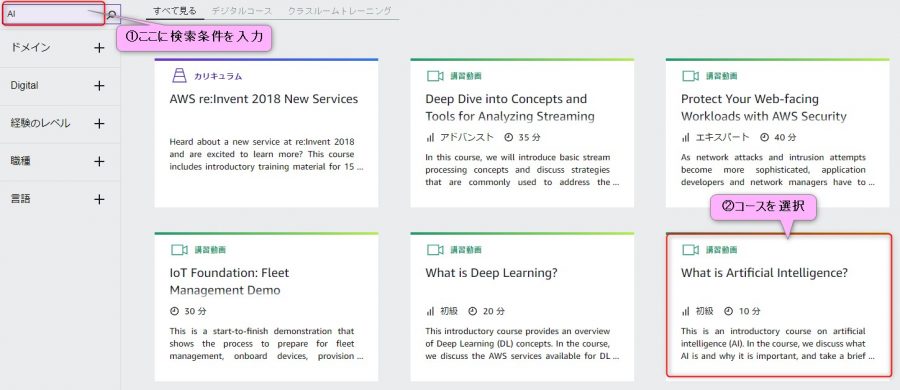
Task: Click the clock icon beside 35 分
Action: point(508,137)
